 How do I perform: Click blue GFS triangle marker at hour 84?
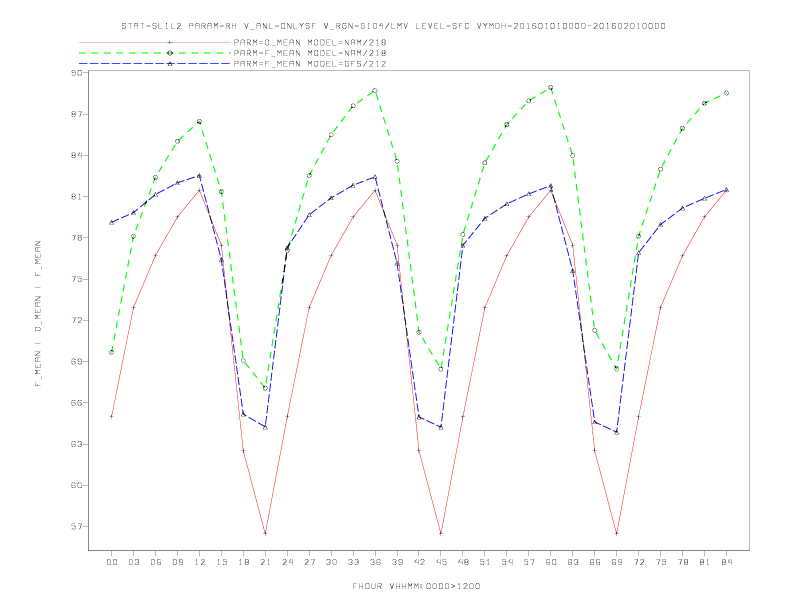click(726, 190)
